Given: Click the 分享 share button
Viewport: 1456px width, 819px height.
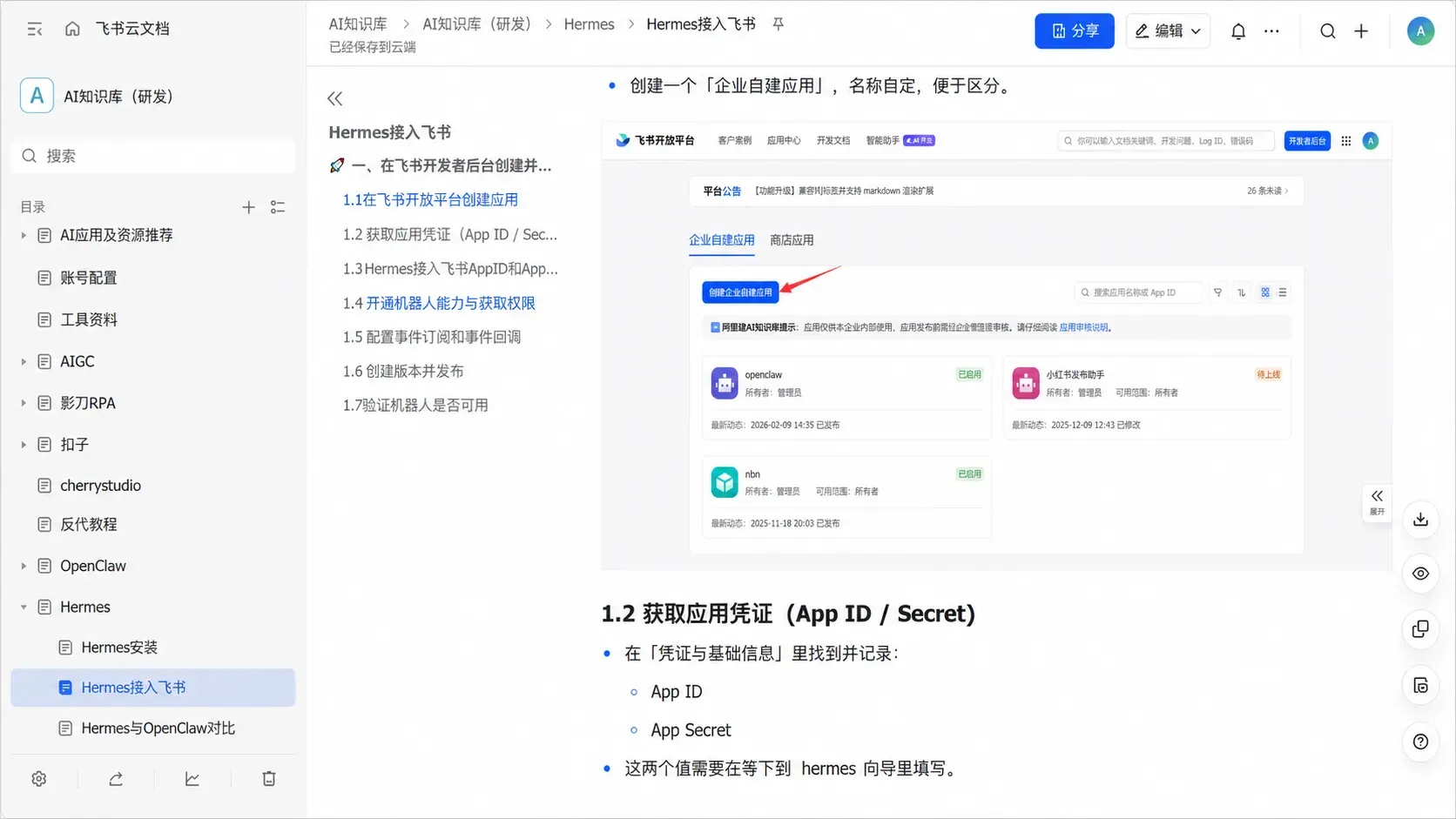Looking at the screenshot, I should pos(1074,31).
